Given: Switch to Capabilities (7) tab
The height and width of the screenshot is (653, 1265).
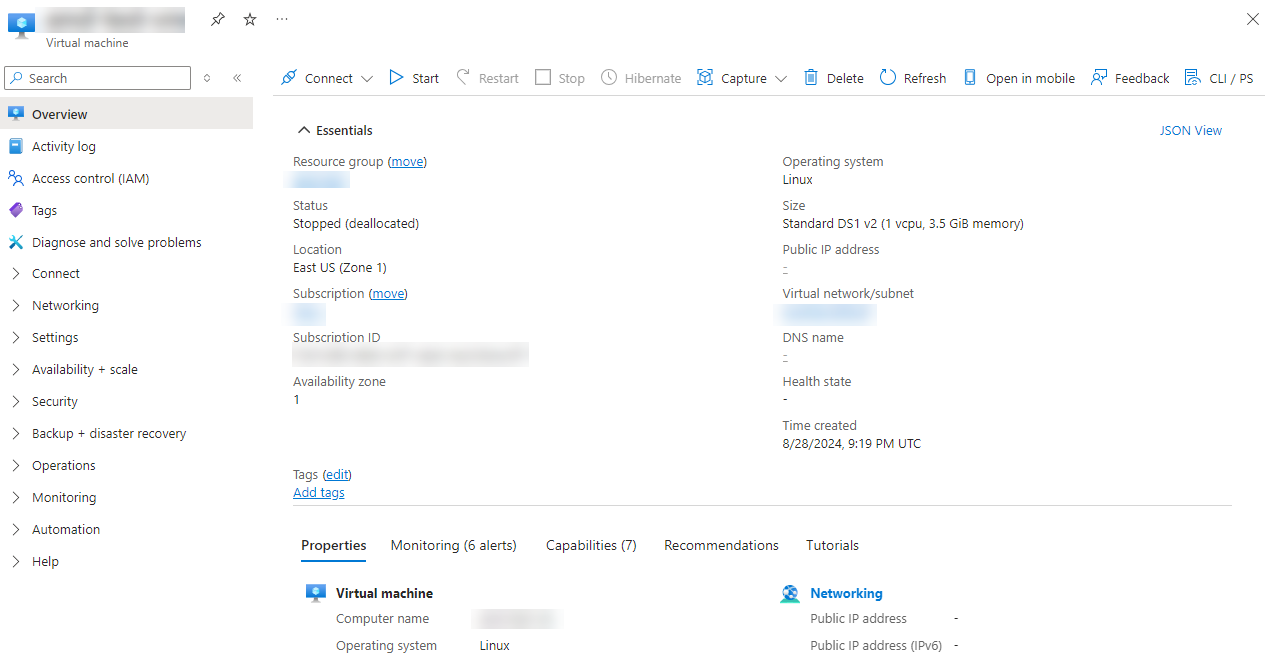Looking at the screenshot, I should coord(591,545).
